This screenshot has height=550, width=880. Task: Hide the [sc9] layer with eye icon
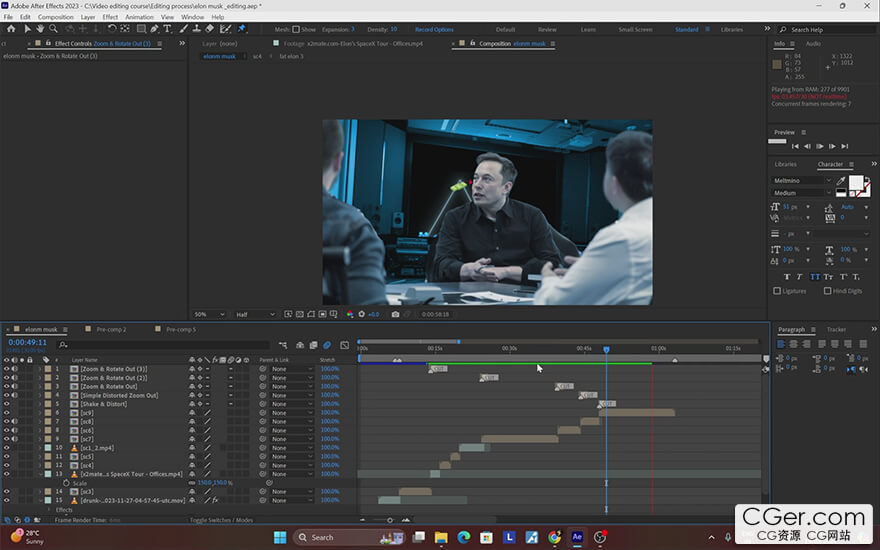6,413
